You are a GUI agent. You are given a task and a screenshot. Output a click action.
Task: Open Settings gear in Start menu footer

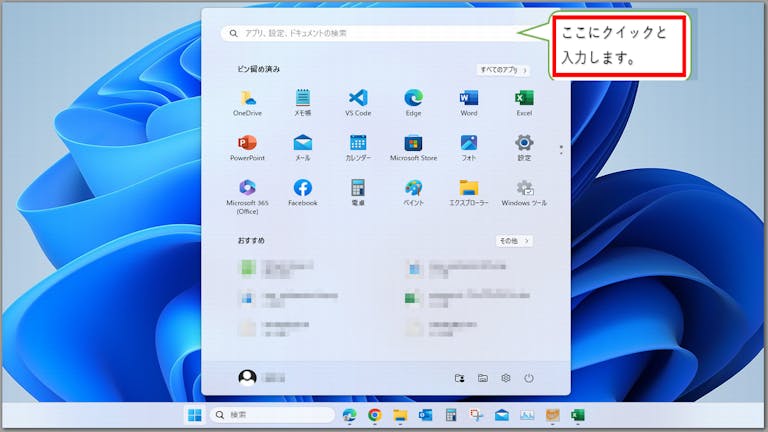point(505,378)
